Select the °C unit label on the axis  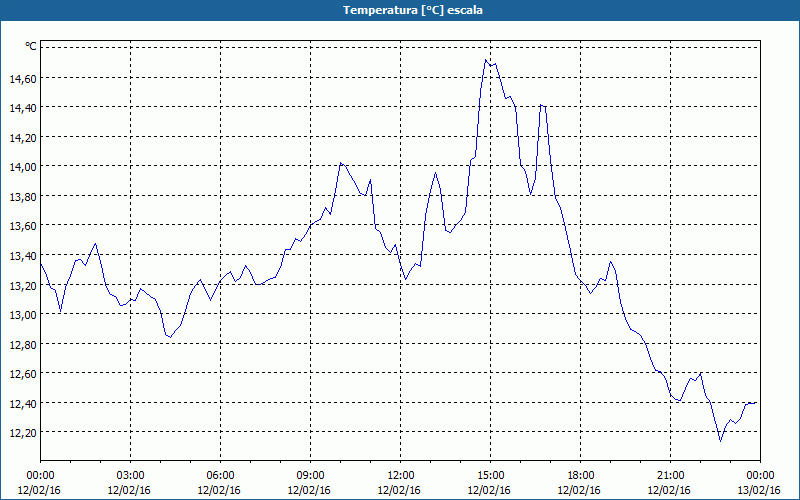click(31, 46)
